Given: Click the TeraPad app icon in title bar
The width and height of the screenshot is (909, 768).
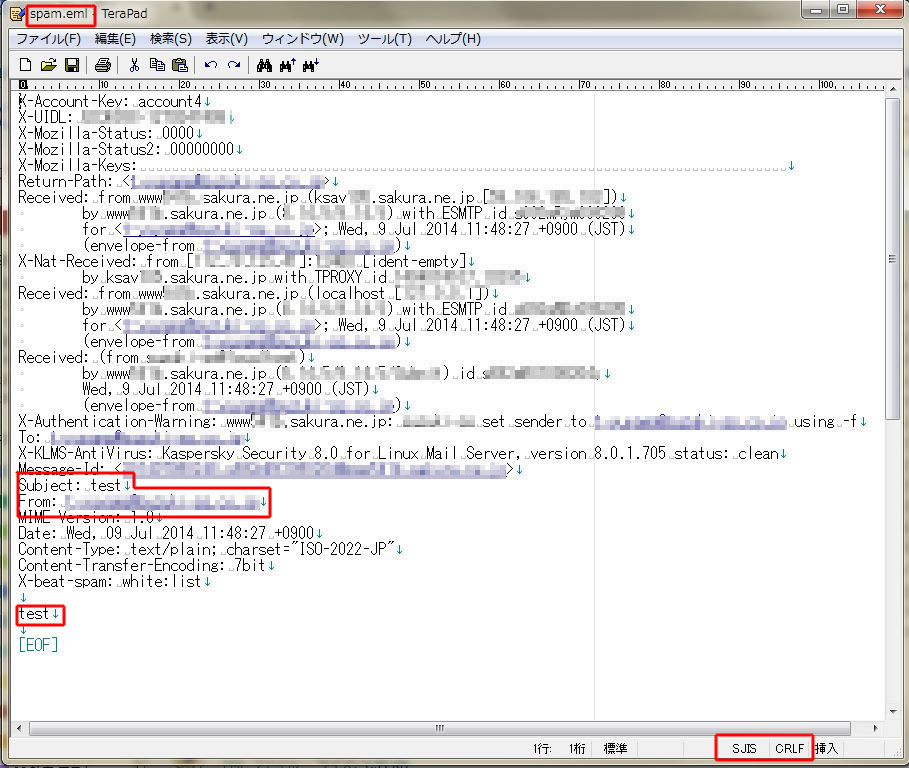Looking at the screenshot, I should (x=17, y=13).
